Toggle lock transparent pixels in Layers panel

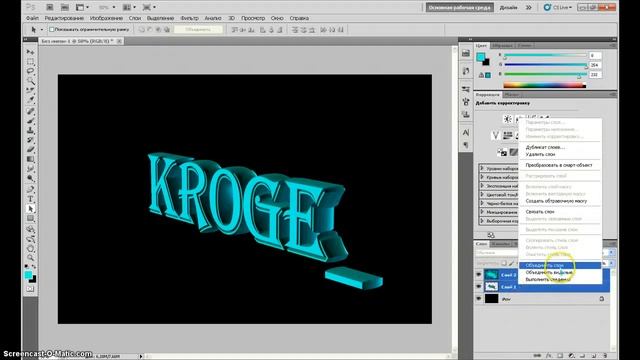pyautogui.click(x=504, y=263)
